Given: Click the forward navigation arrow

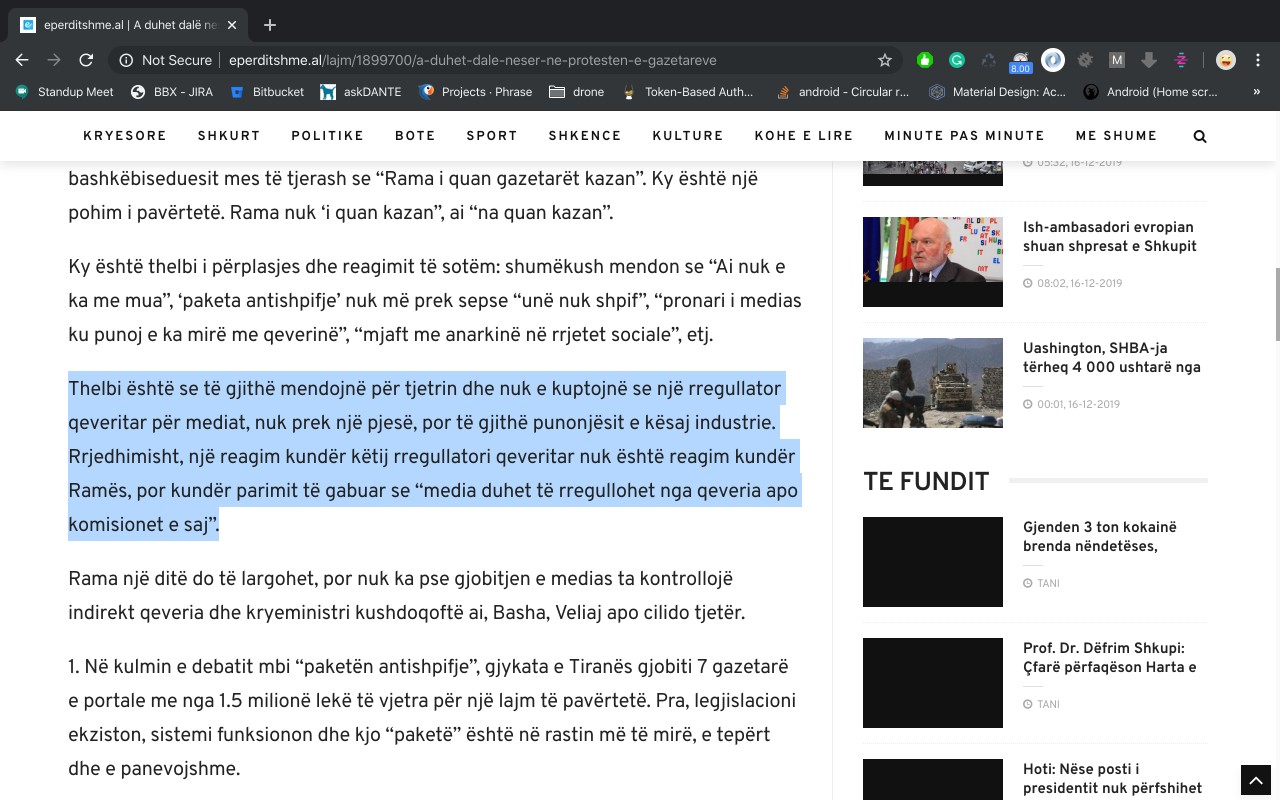Looking at the screenshot, I should pyautogui.click(x=54, y=60).
